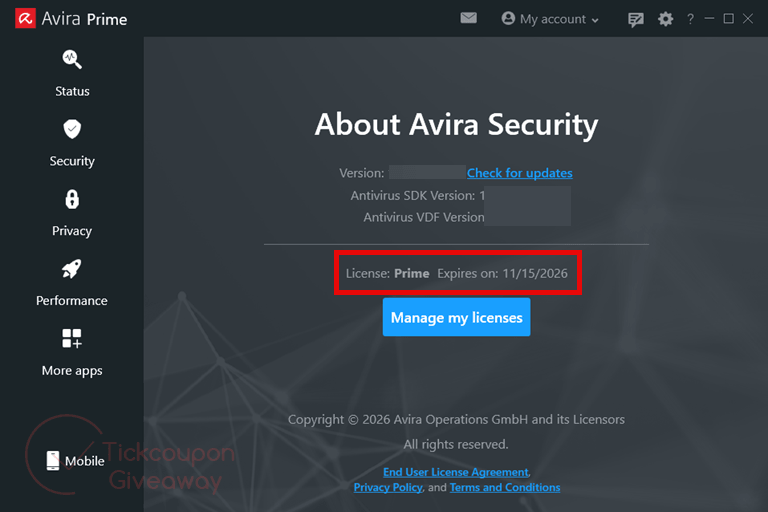Open the Status magnifier icon

click(72, 59)
